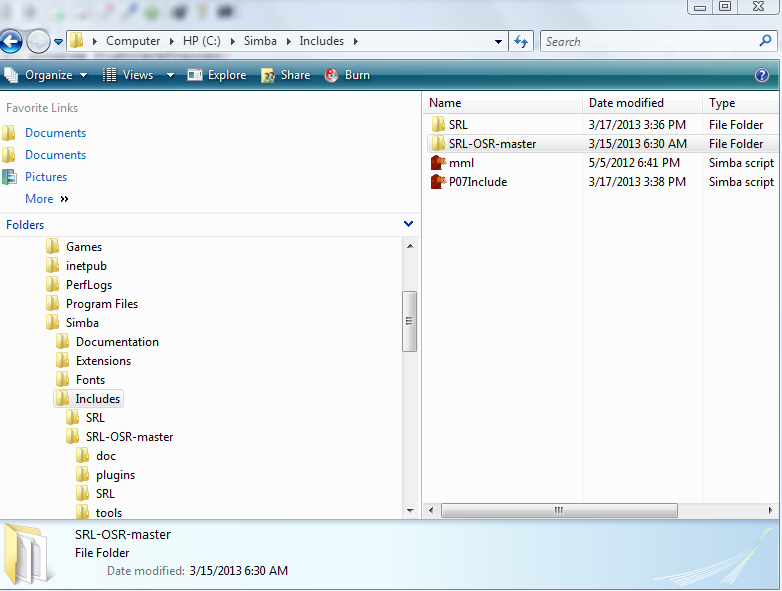Click the tree scrollbar down arrow
Screen dimensions: 782x591
(410, 510)
